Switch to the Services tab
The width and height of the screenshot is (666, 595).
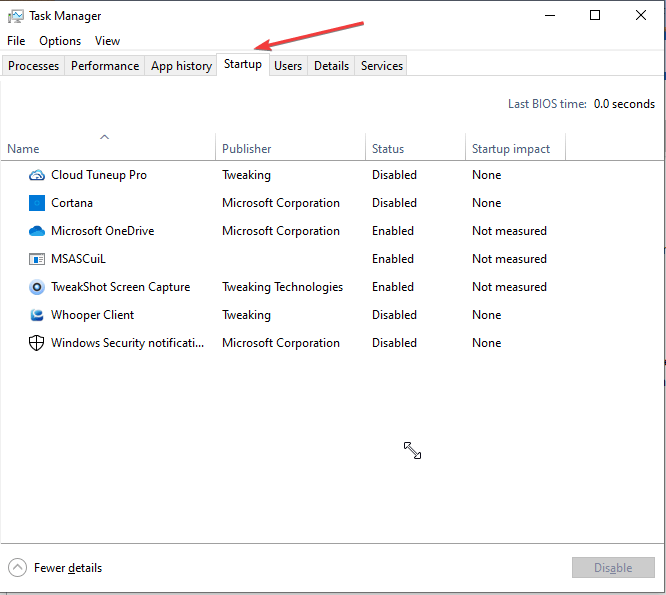(x=382, y=66)
